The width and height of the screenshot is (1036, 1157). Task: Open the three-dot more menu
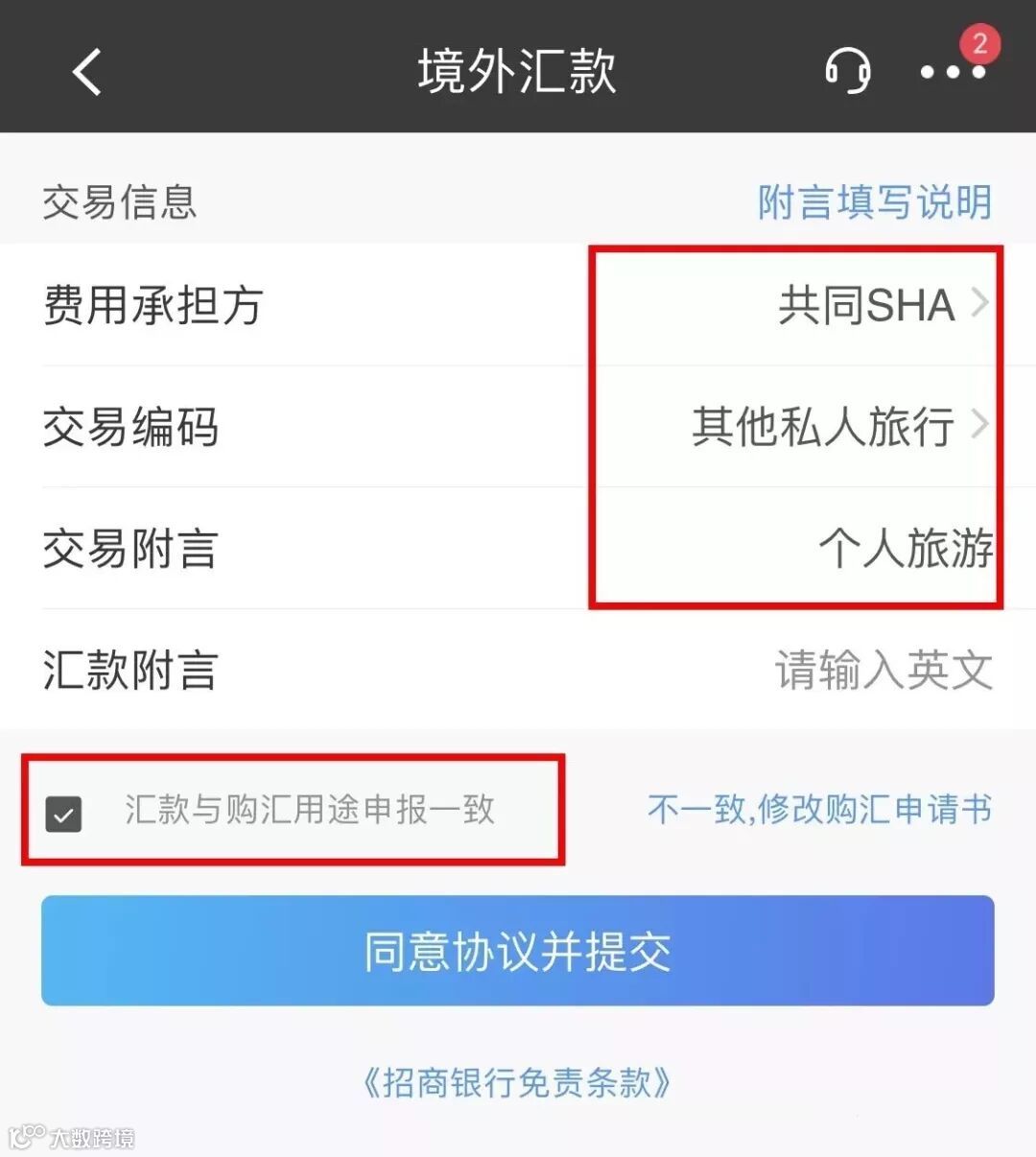[953, 72]
